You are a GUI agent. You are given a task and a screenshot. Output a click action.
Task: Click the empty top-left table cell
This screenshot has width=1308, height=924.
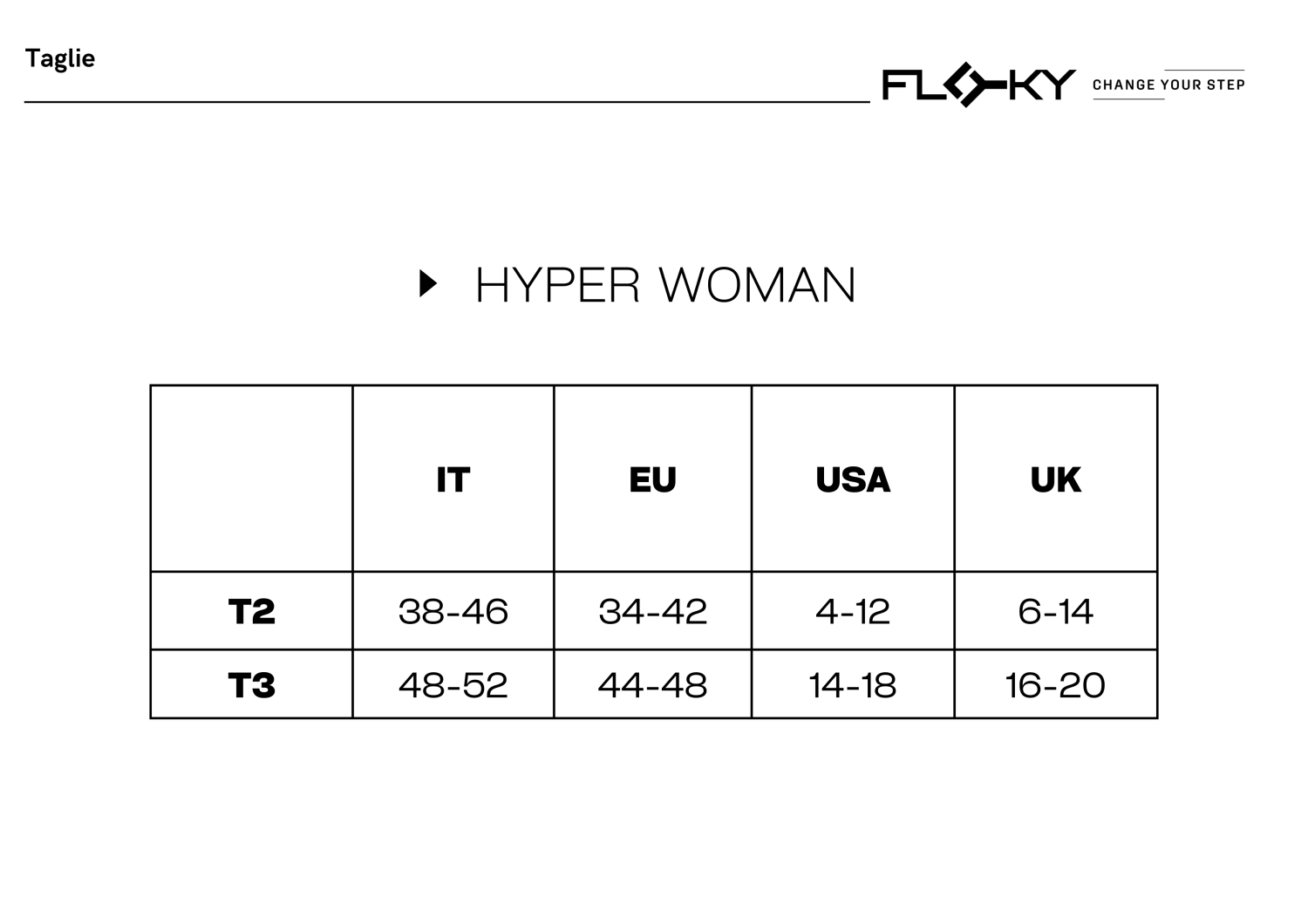tap(251, 479)
